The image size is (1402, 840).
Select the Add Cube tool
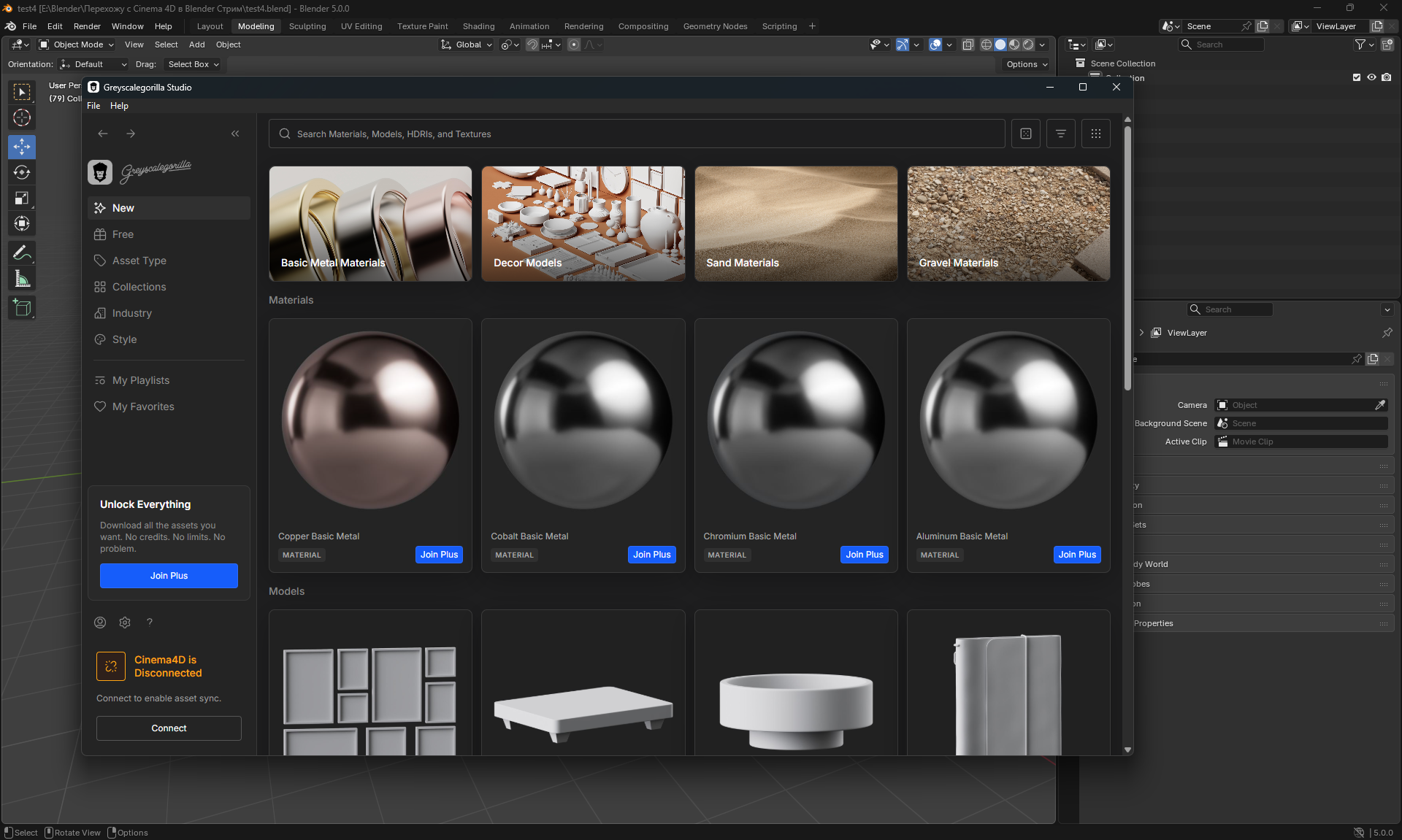click(22, 308)
